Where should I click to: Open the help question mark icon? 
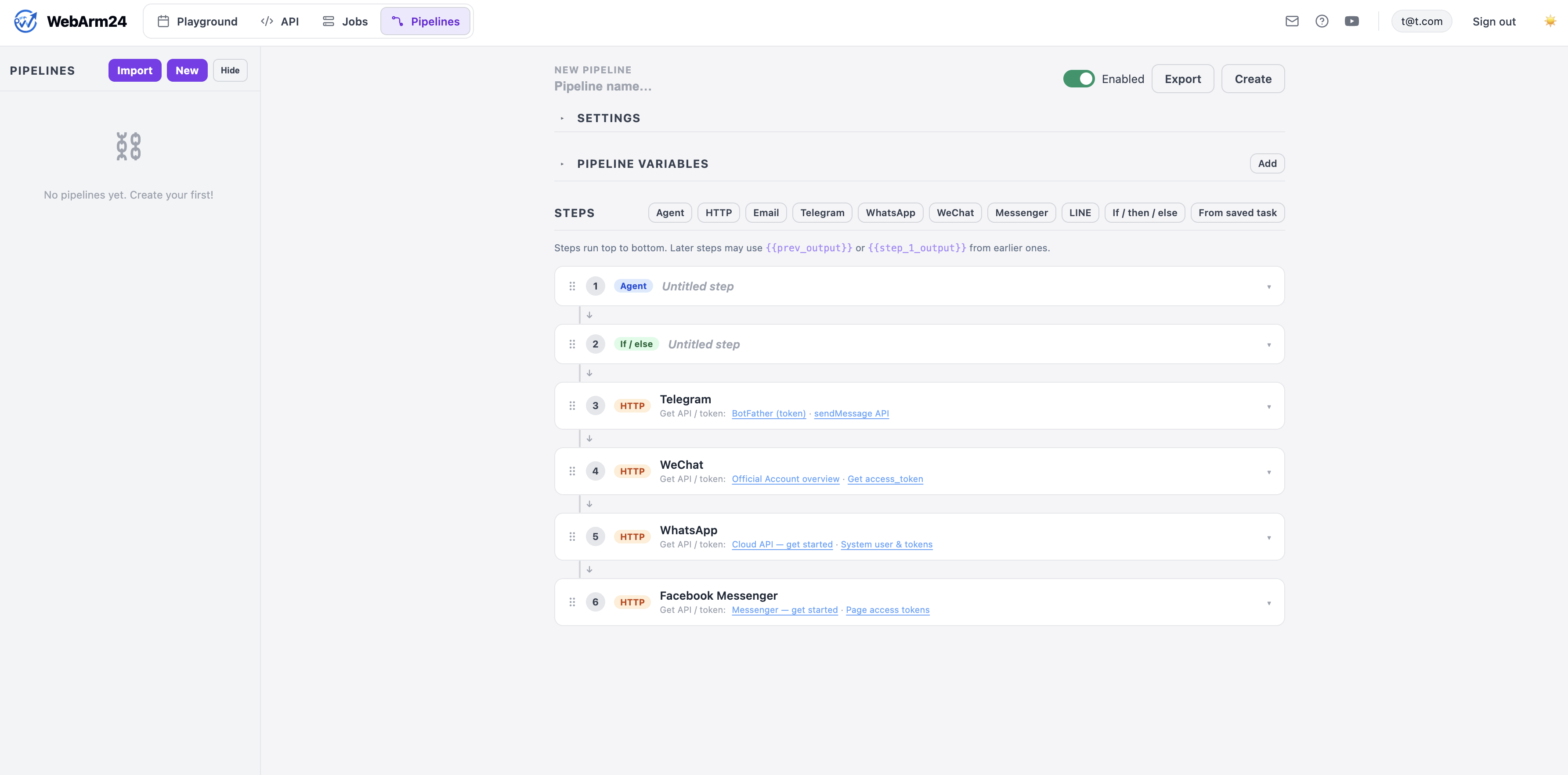[x=1322, y=21]
